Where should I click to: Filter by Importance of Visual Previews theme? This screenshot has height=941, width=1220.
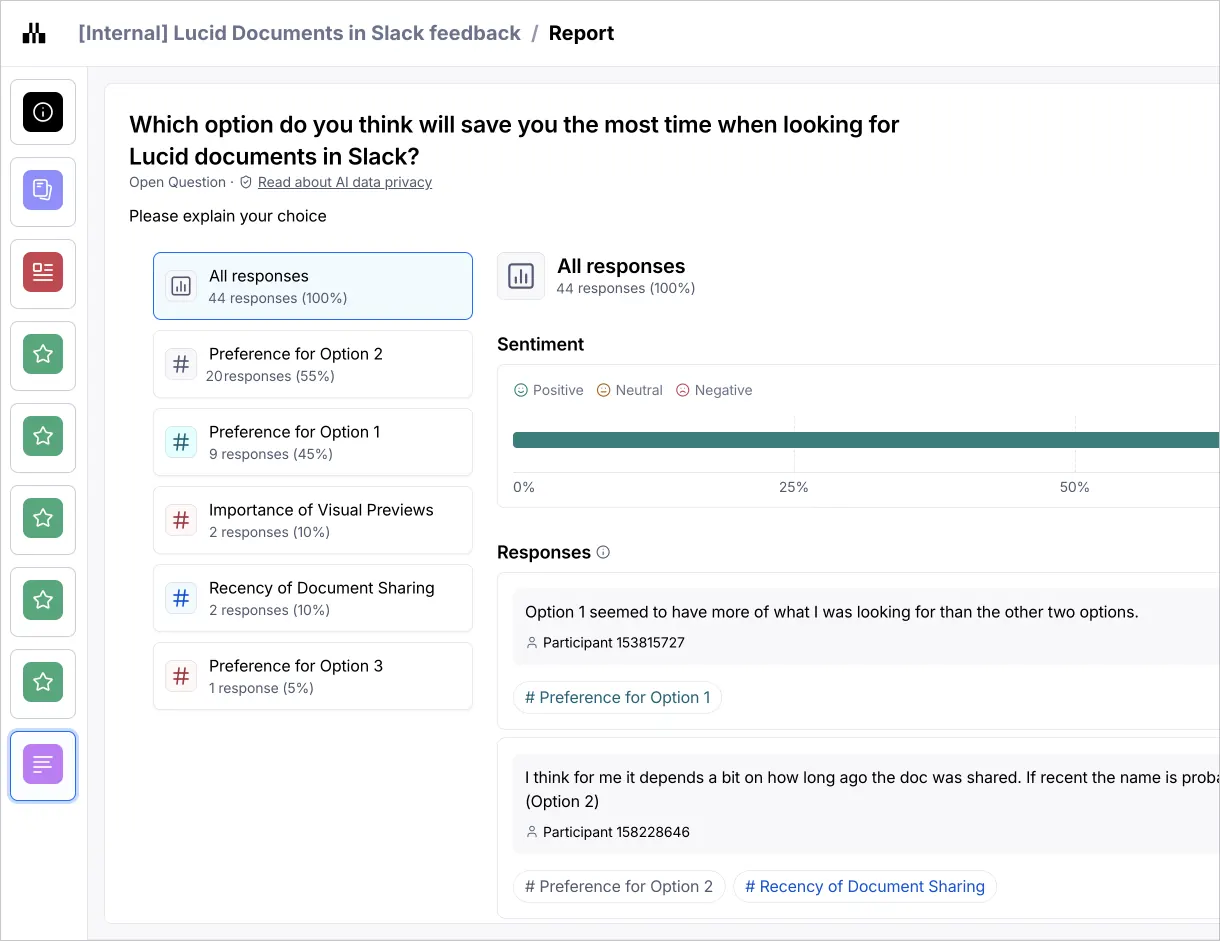tap(313, 520)
